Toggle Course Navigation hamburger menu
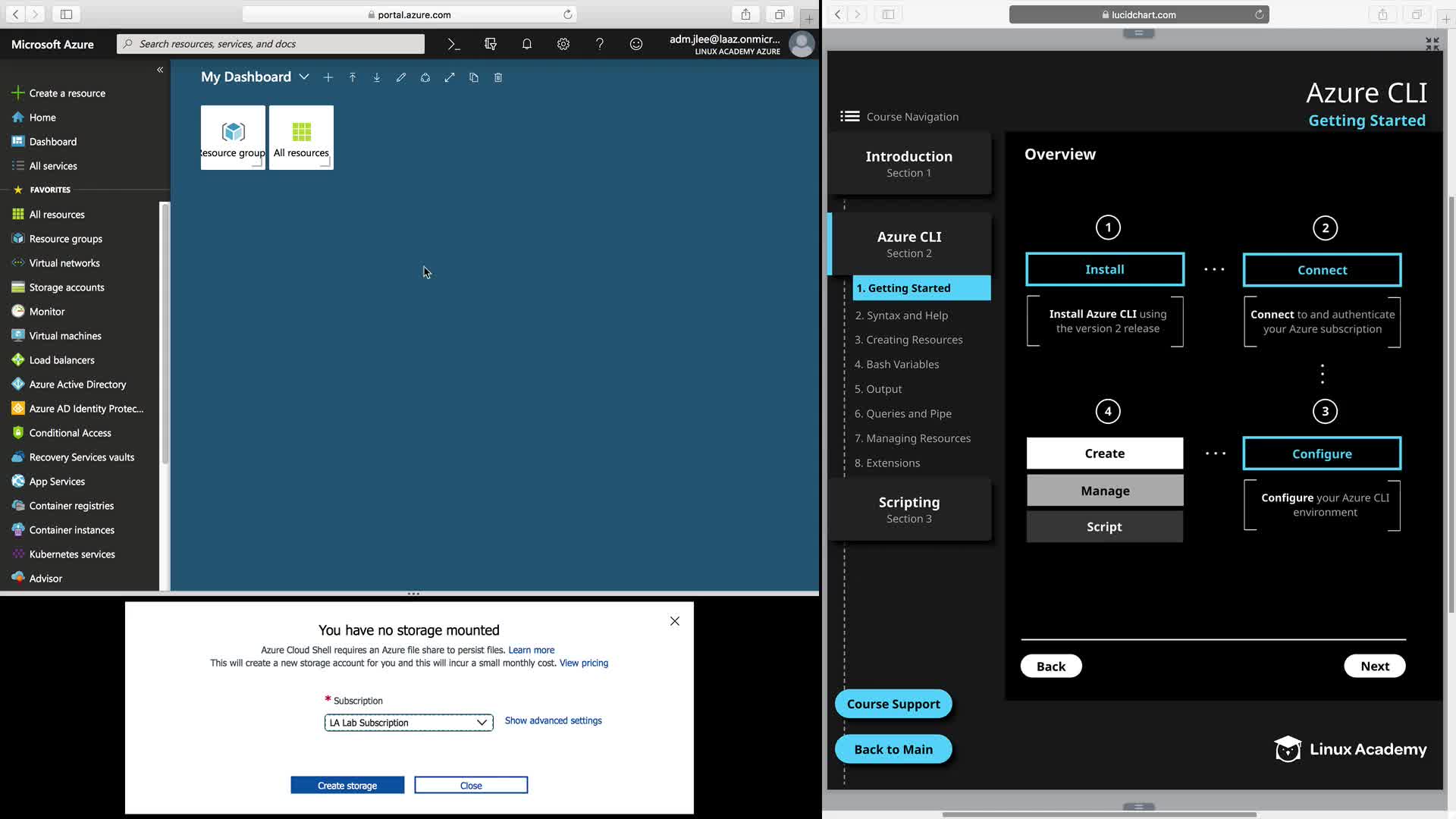1456x819 pixels. coord(849,116)
